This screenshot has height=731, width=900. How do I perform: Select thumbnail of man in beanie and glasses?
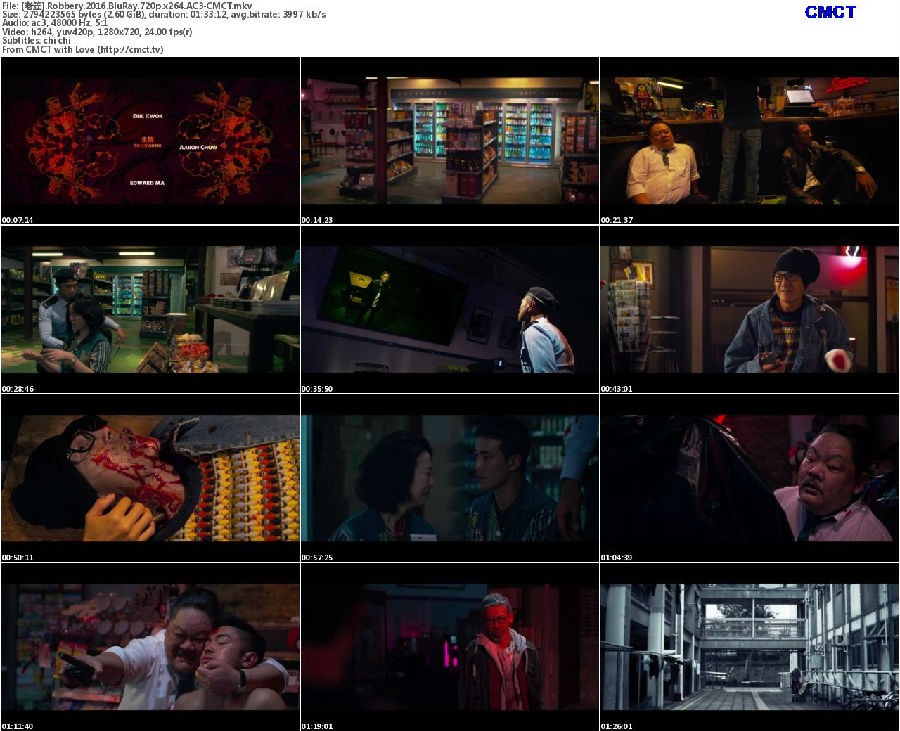(750, 309)
